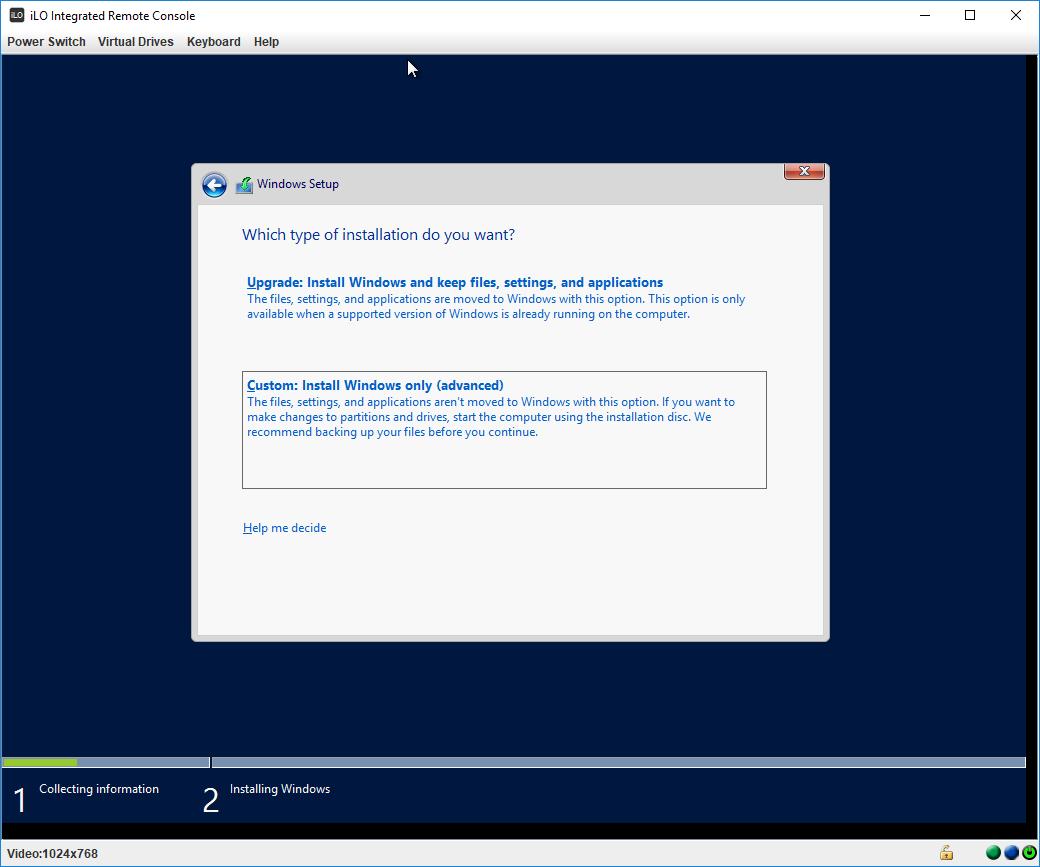Choose the Upgrade installation option

pos(455,283)
